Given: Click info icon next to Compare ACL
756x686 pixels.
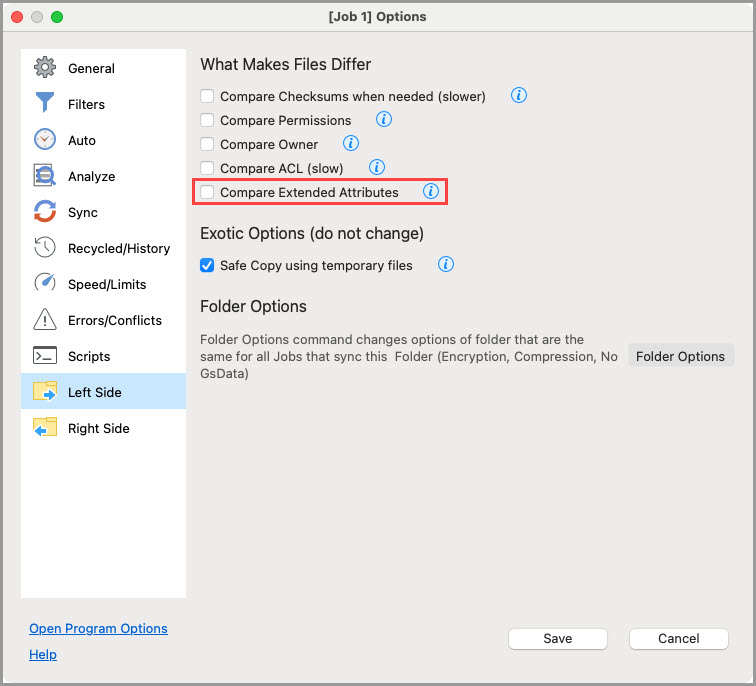Looking at the screenshot, I should tap(377, 168).
